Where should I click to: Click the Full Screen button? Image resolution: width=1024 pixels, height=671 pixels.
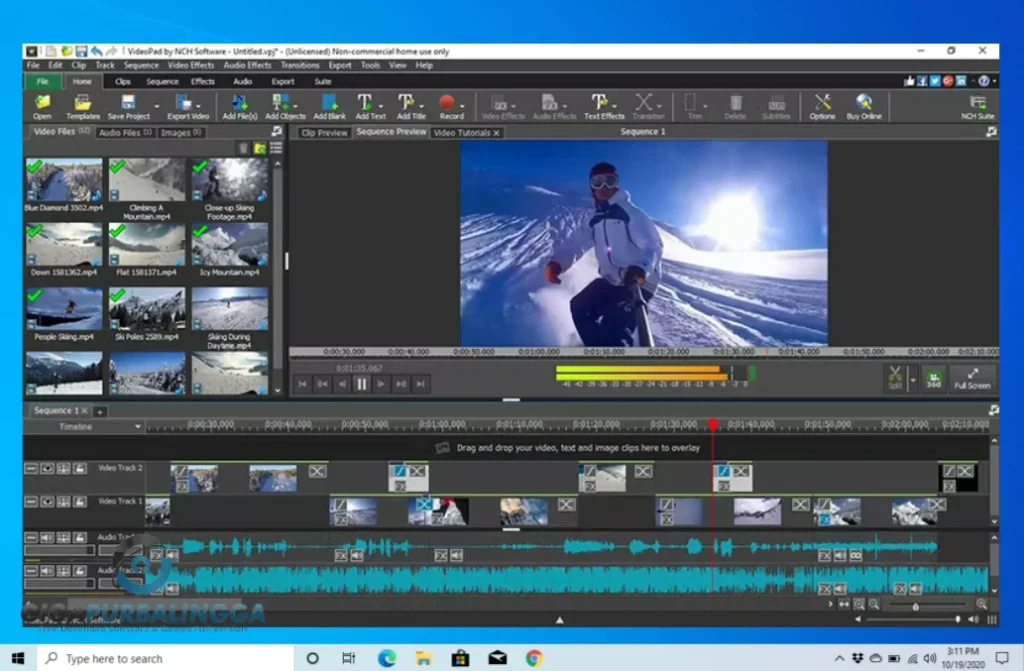coord(971,376)
